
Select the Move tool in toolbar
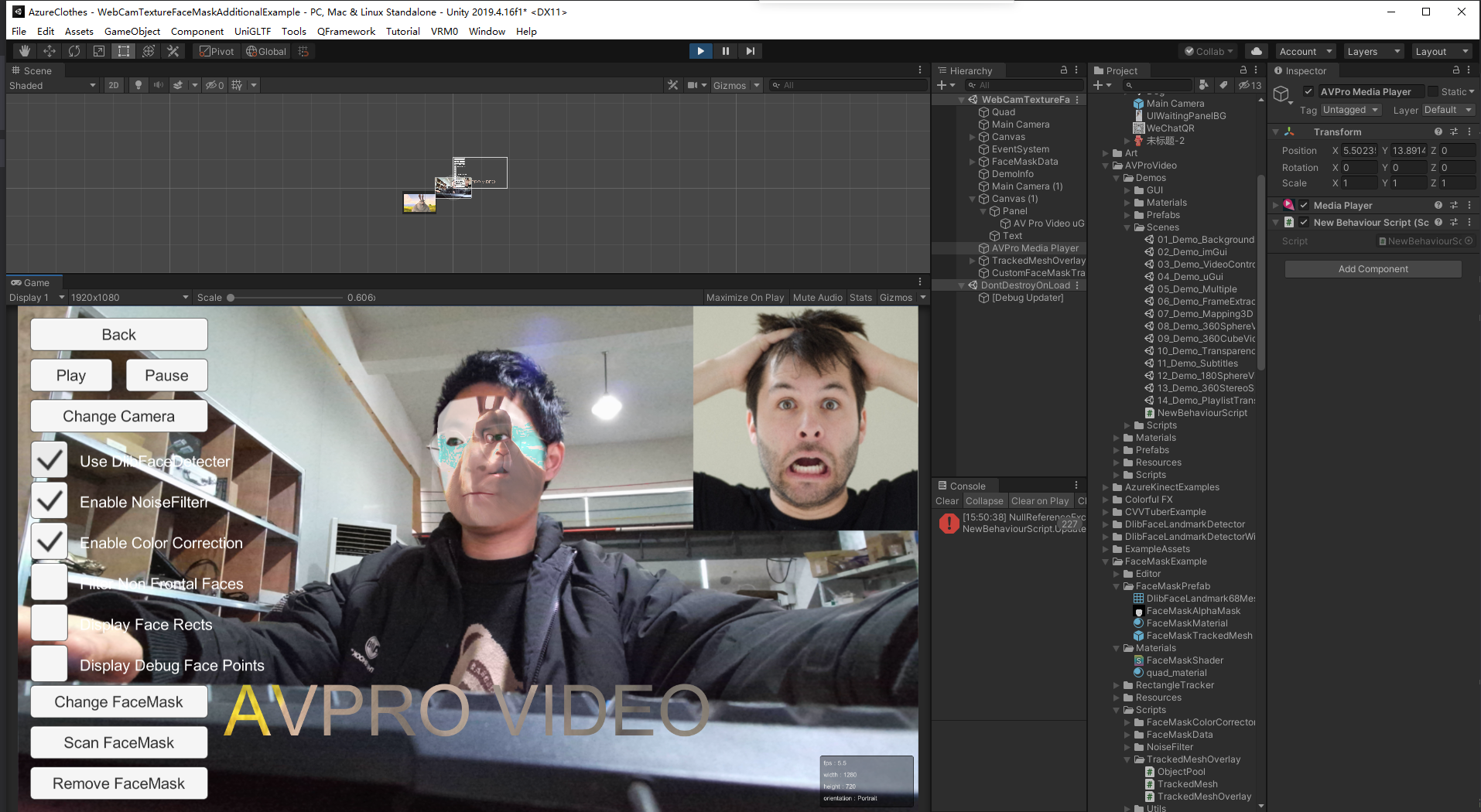pos(50,51)
